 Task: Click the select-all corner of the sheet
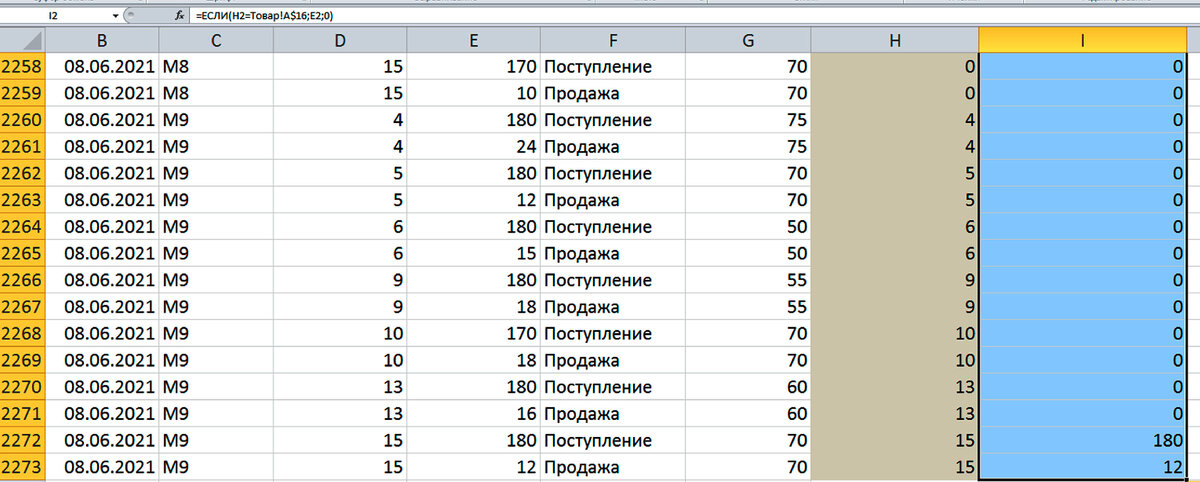tap(22, 40)
